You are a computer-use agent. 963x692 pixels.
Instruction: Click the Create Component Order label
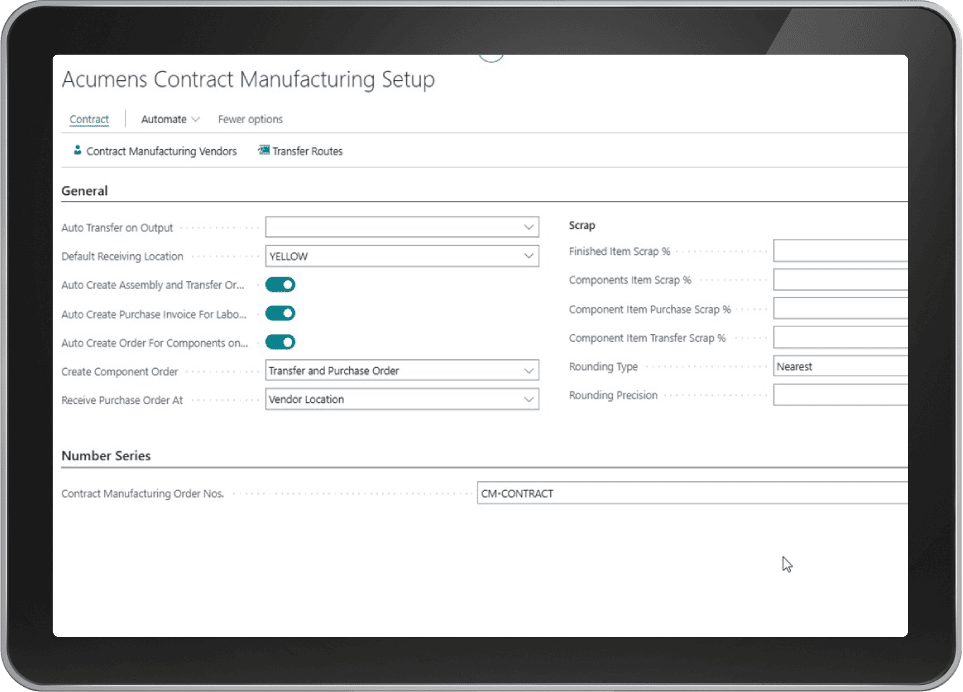[x=120, y=371]
